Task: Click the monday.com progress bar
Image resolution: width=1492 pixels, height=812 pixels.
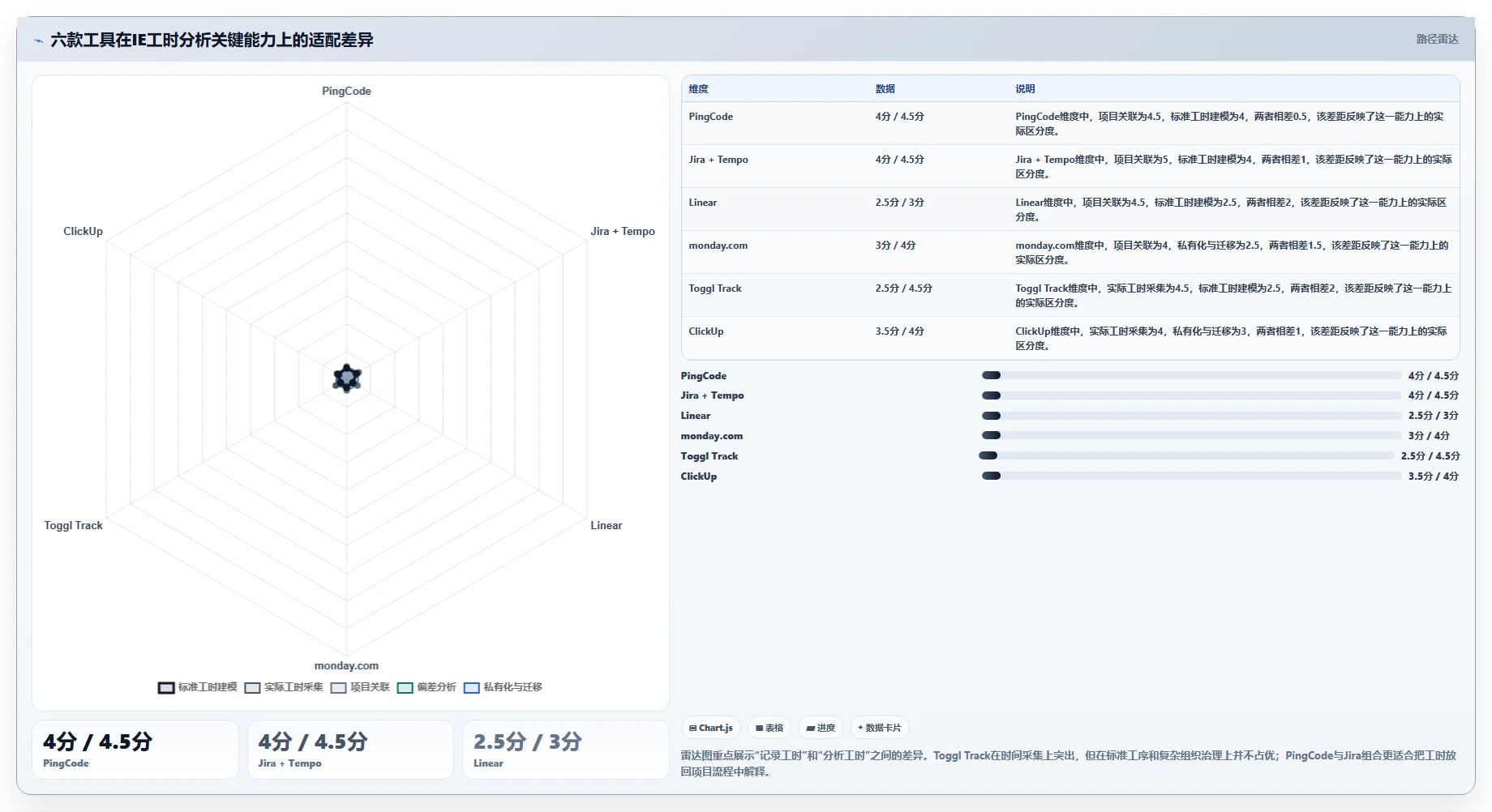Action: [1191, 435]
